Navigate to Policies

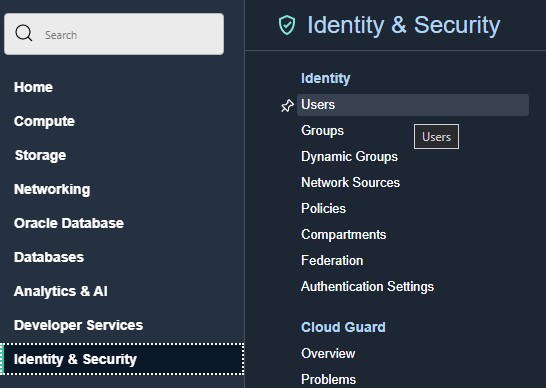(323, 208)
